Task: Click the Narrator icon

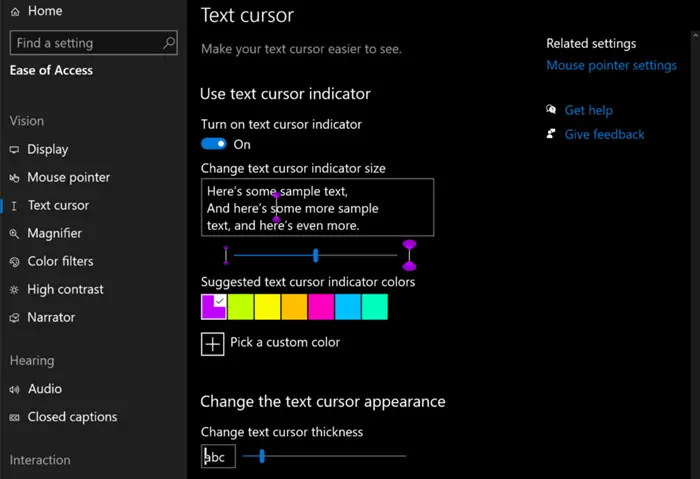Action: click(x=14, y=318)
